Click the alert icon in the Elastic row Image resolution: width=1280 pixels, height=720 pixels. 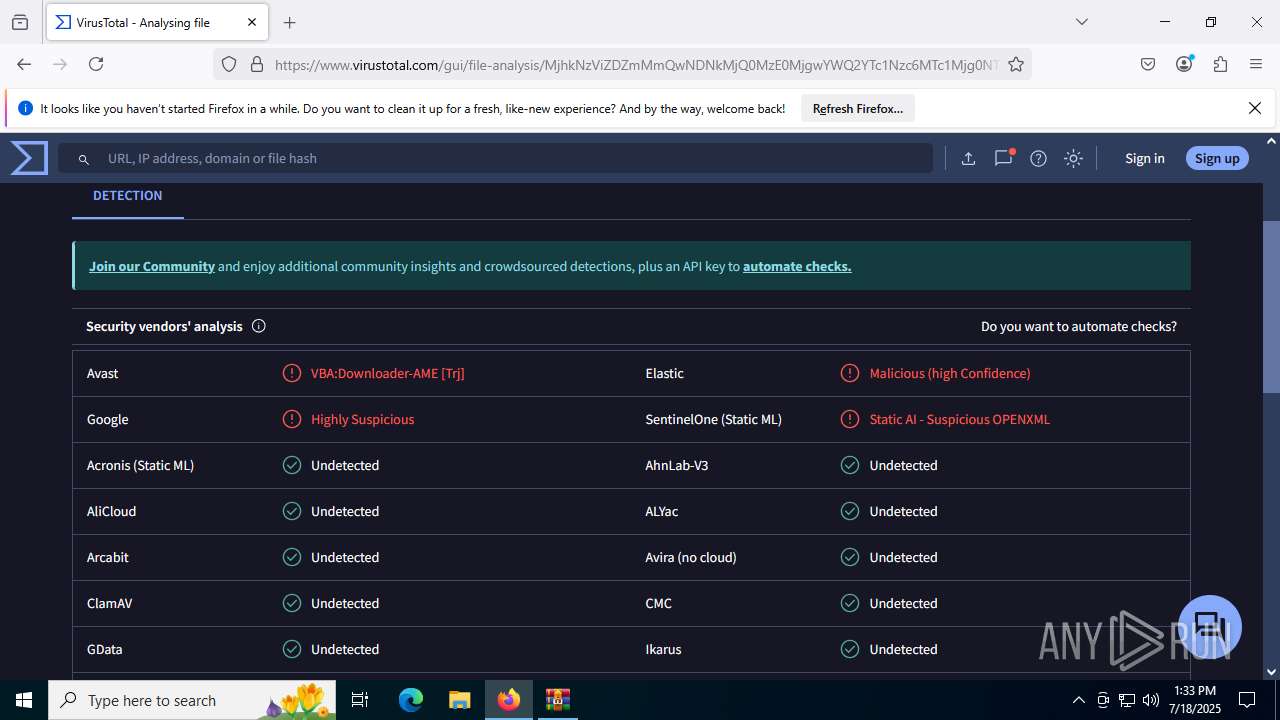850,373
